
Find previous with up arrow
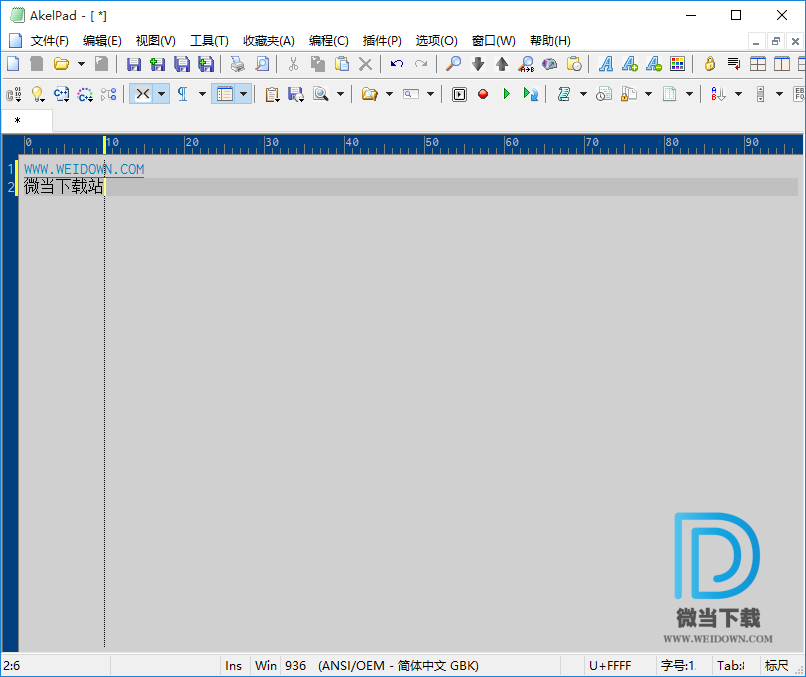pos(502,64)
